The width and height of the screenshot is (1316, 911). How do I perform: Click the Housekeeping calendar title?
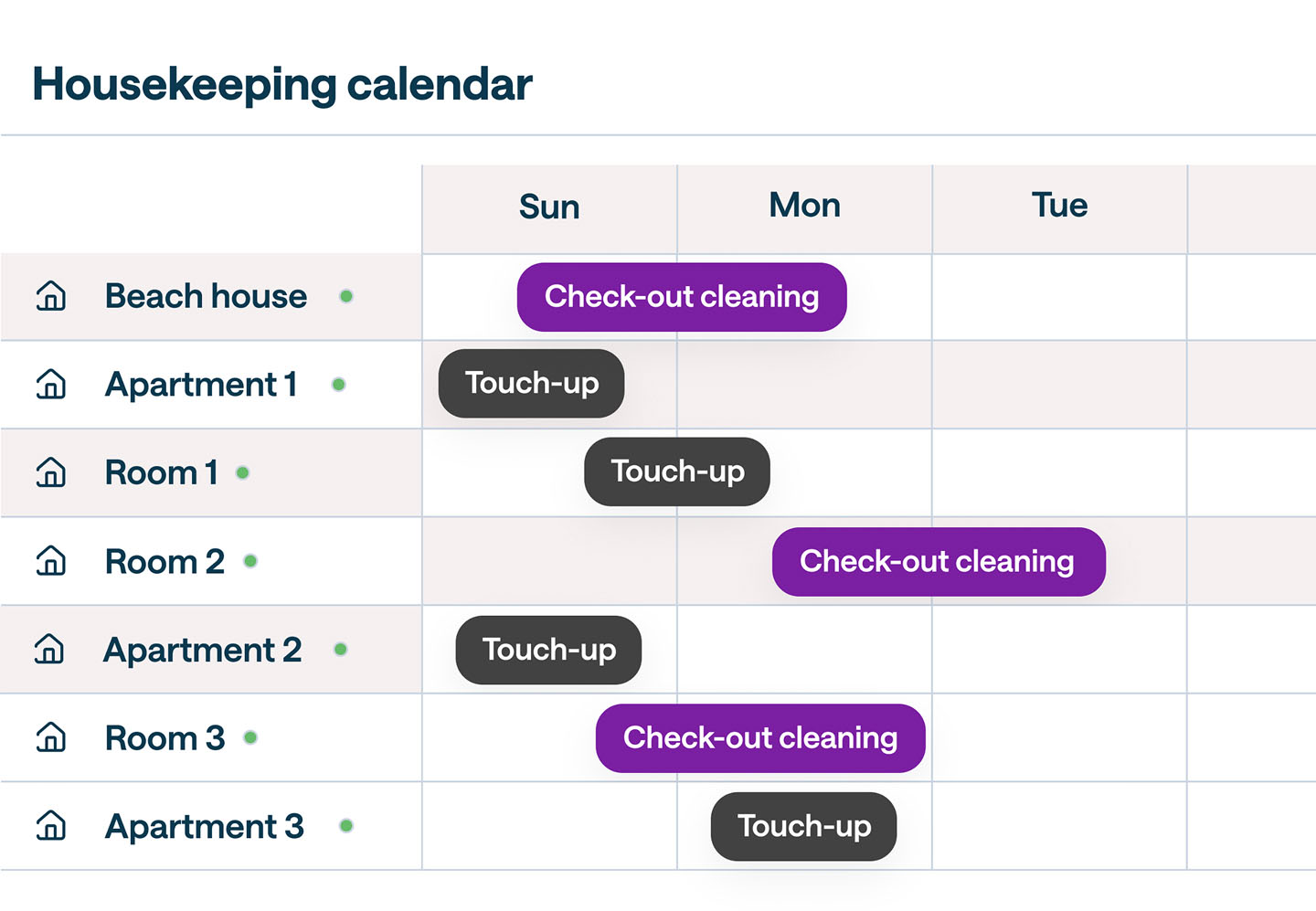point(281,84)
